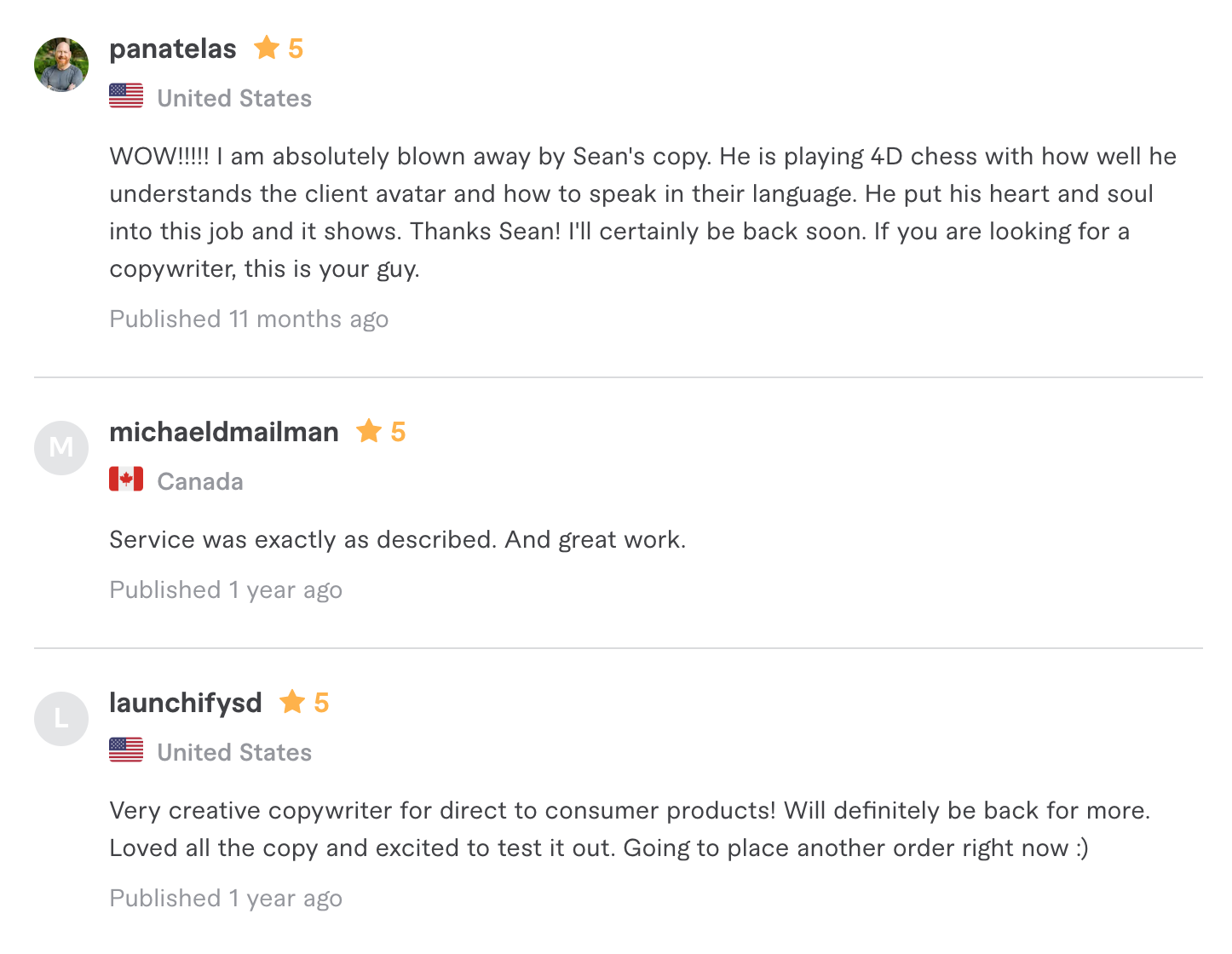This screenshot has height=954, width=1232.
Task: Click 'Published 1 year ago' under launchifysd's review
Action: coord(226,899)
